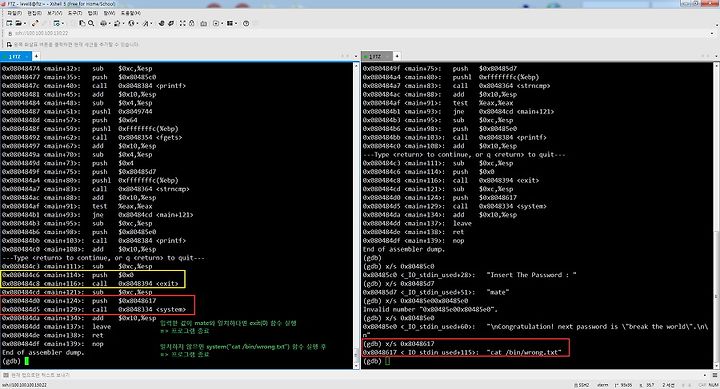The image size is (720, 389).
Task: Click the quick command bar add icon
Action: click(9, 45)
